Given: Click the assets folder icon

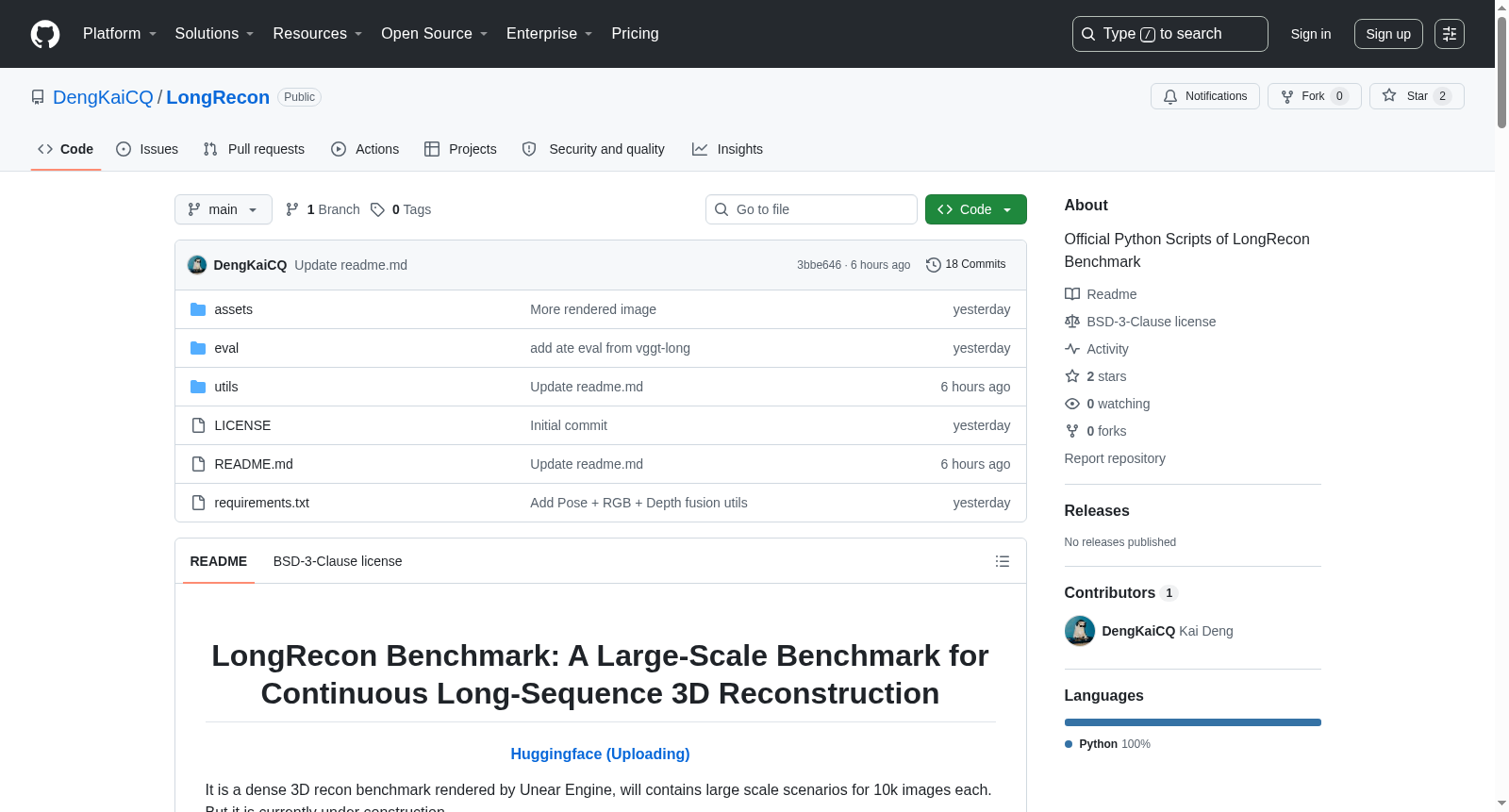Looking at the screenshot, I should [x=198, y=309].
